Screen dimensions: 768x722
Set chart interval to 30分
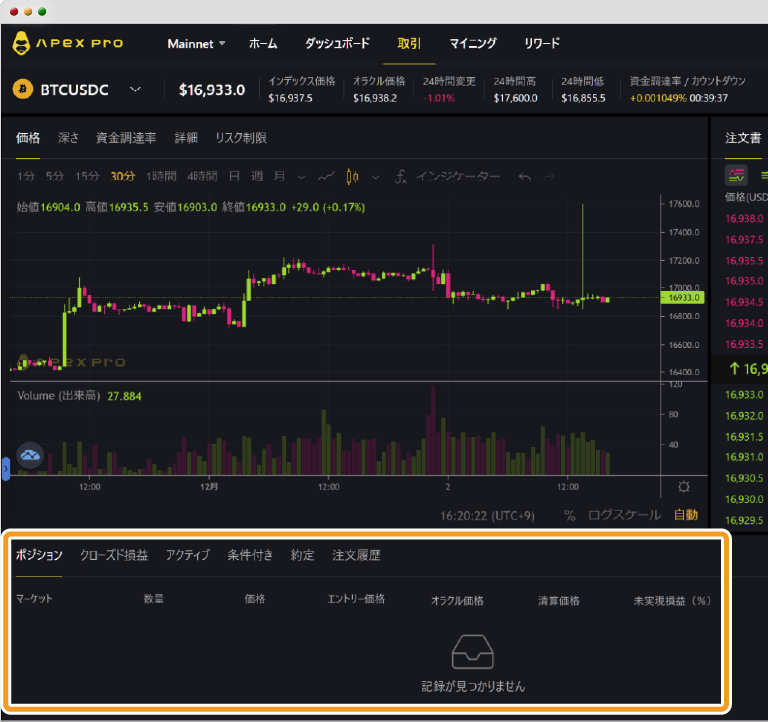122,176
